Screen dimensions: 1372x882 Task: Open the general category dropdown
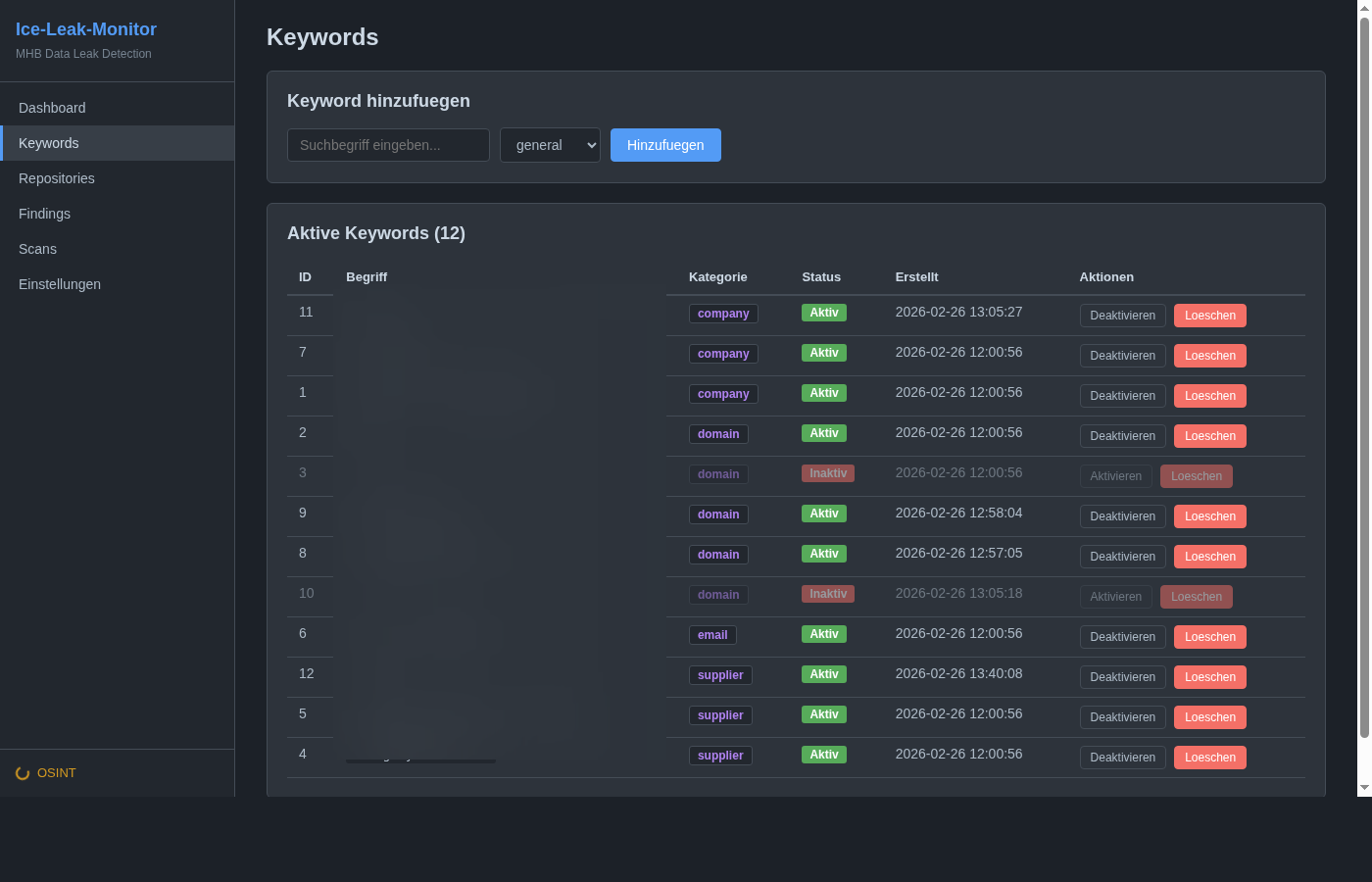pyautogui.click(x=550, y=145)
